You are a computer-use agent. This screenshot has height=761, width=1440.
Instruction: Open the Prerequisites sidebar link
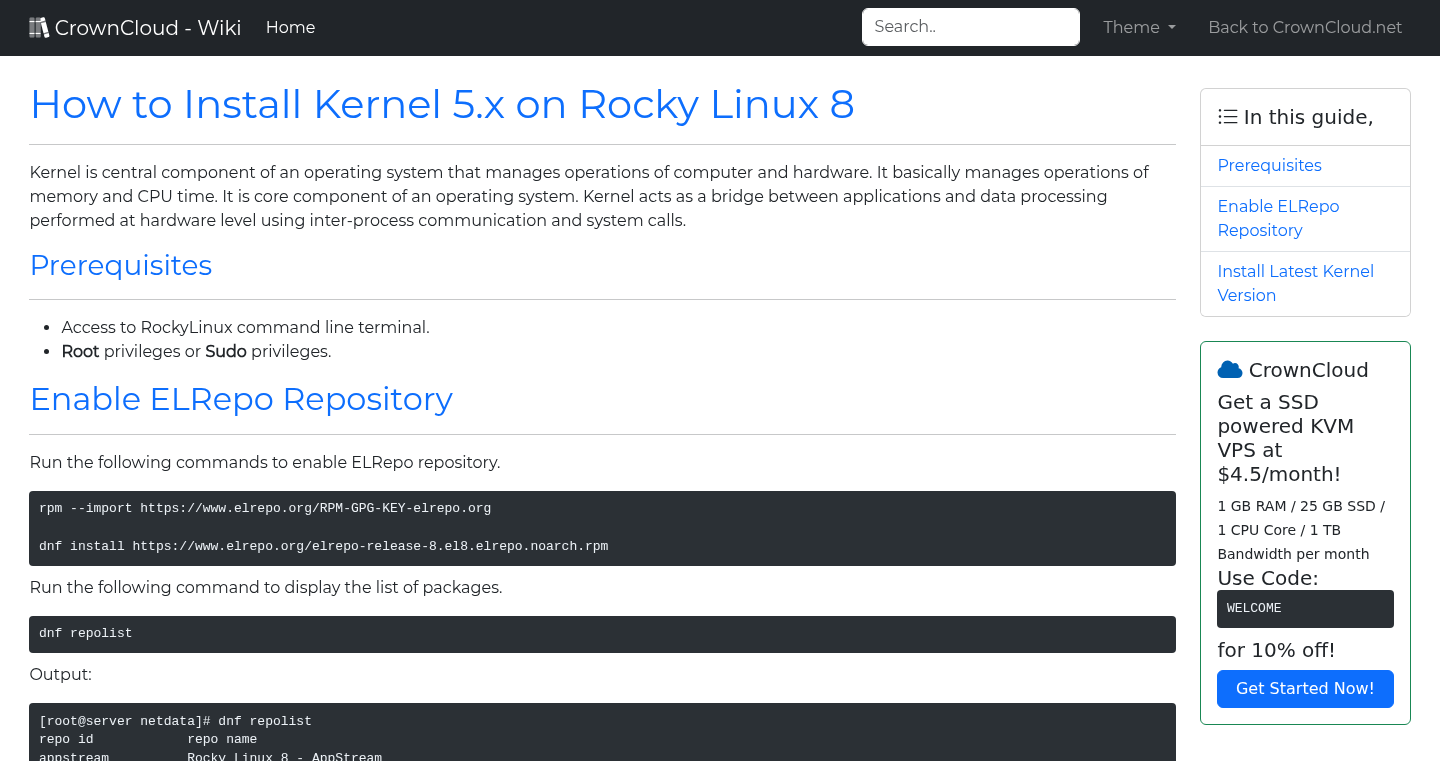(x=1269, y=165)
